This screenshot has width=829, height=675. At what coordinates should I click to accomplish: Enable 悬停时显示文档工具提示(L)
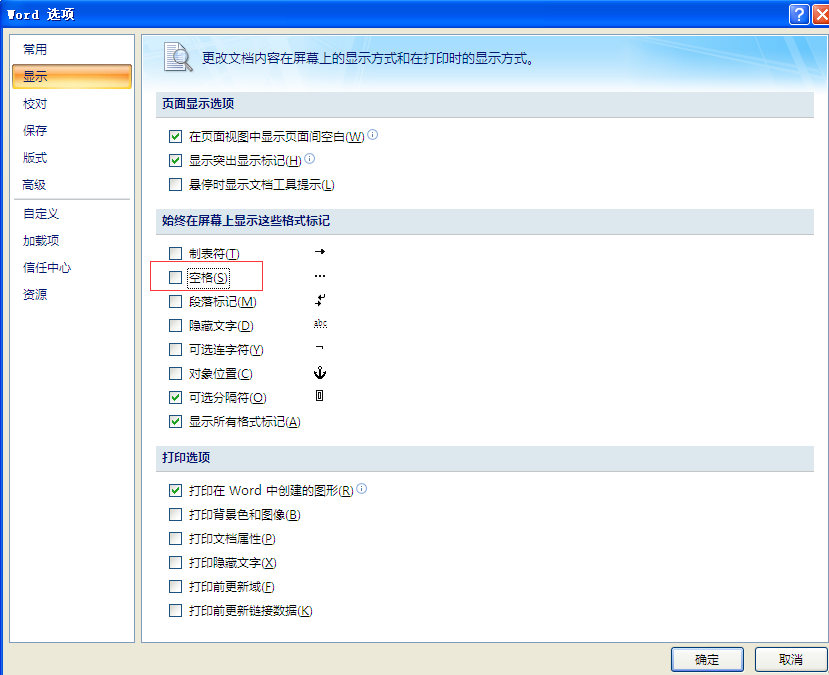click(x=176, y=184)
